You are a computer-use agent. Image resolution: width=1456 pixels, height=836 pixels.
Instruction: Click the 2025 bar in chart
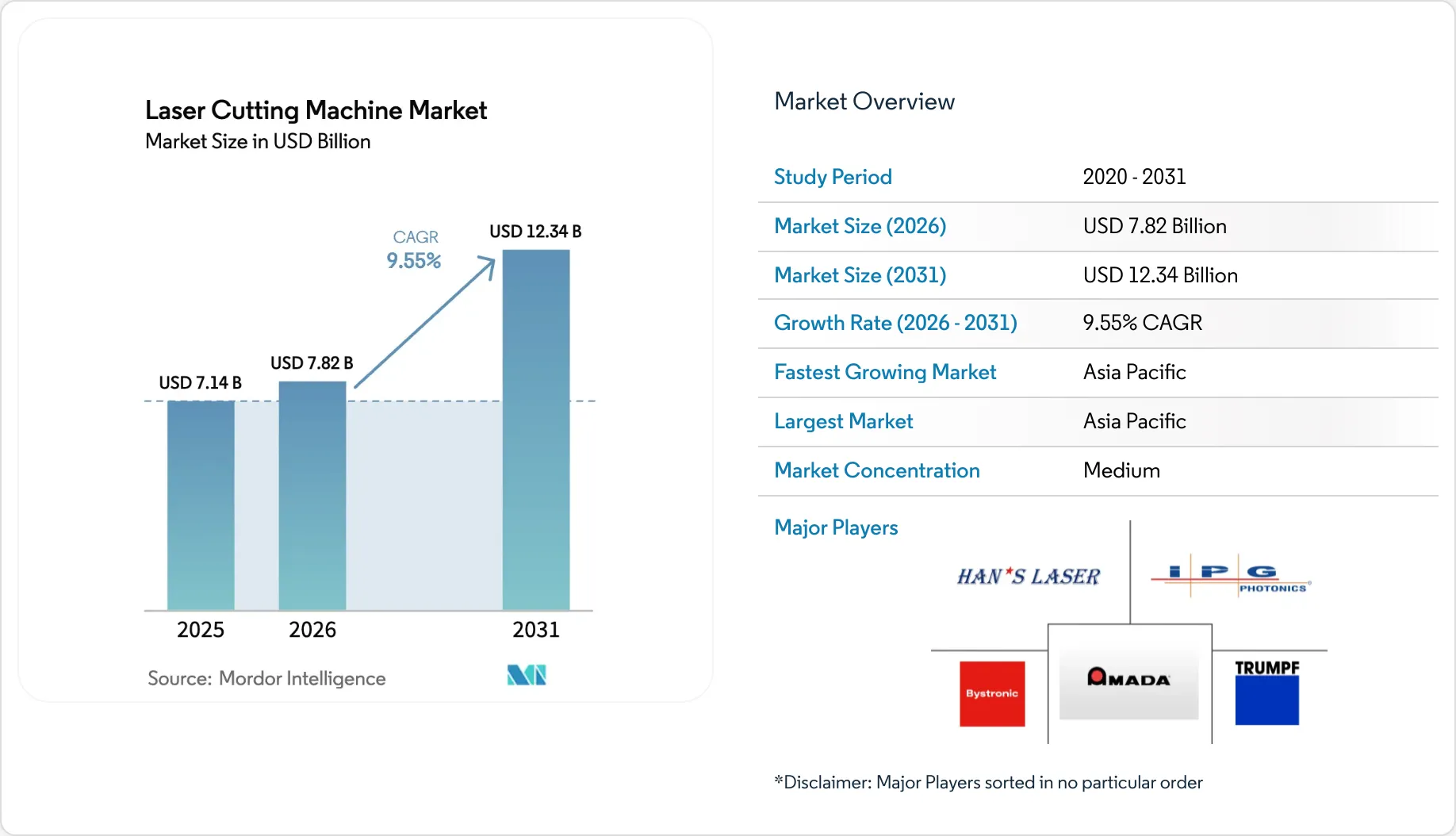pyautogui.click(x=201, y=505)
